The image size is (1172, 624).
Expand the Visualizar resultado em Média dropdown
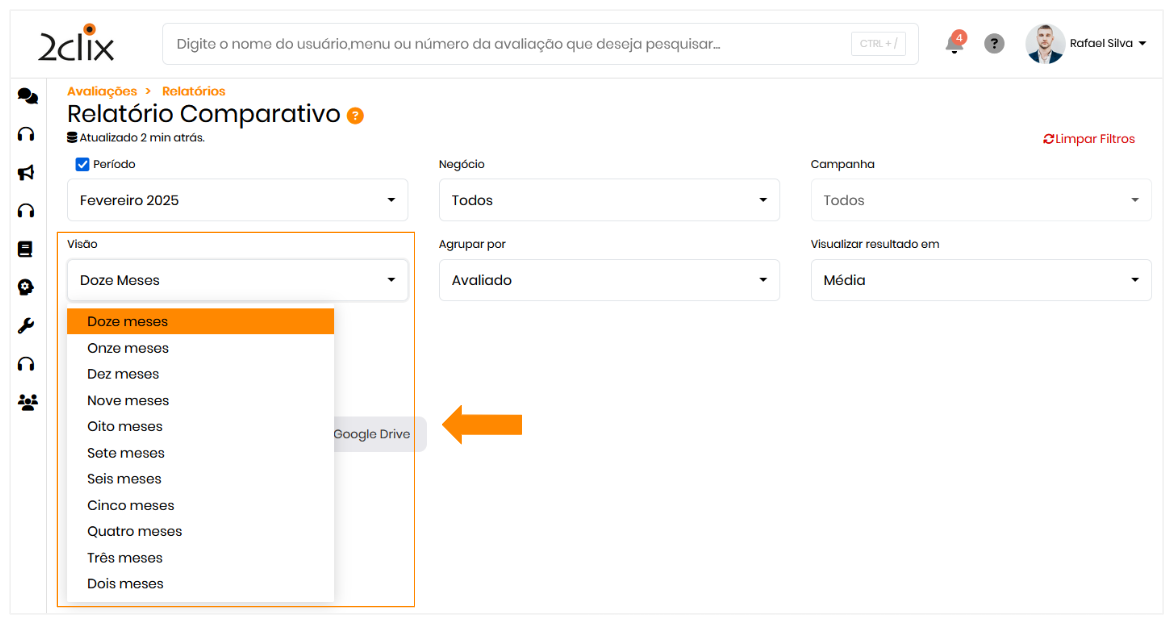pyautogui.click(x=979, y=280)
